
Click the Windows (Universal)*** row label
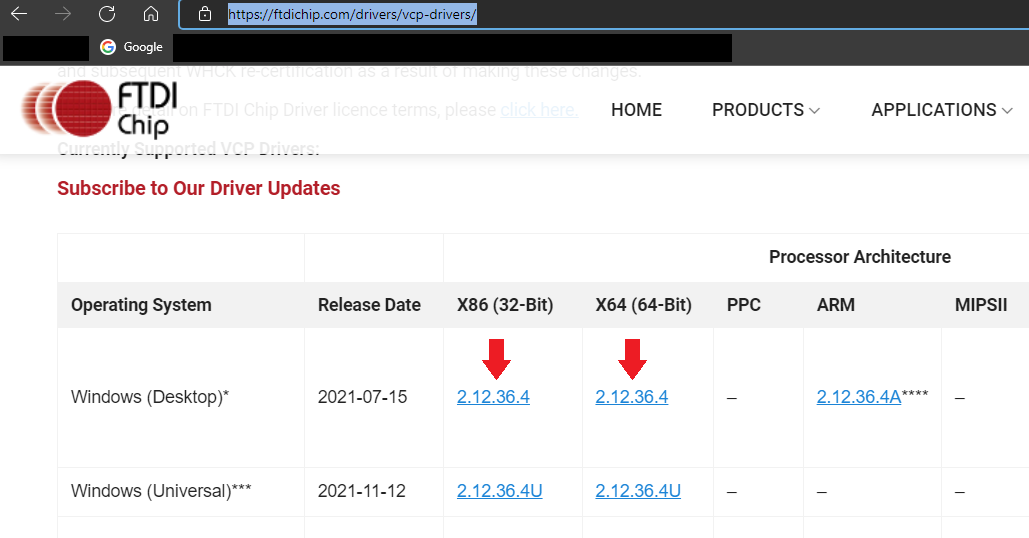(161, 491)
